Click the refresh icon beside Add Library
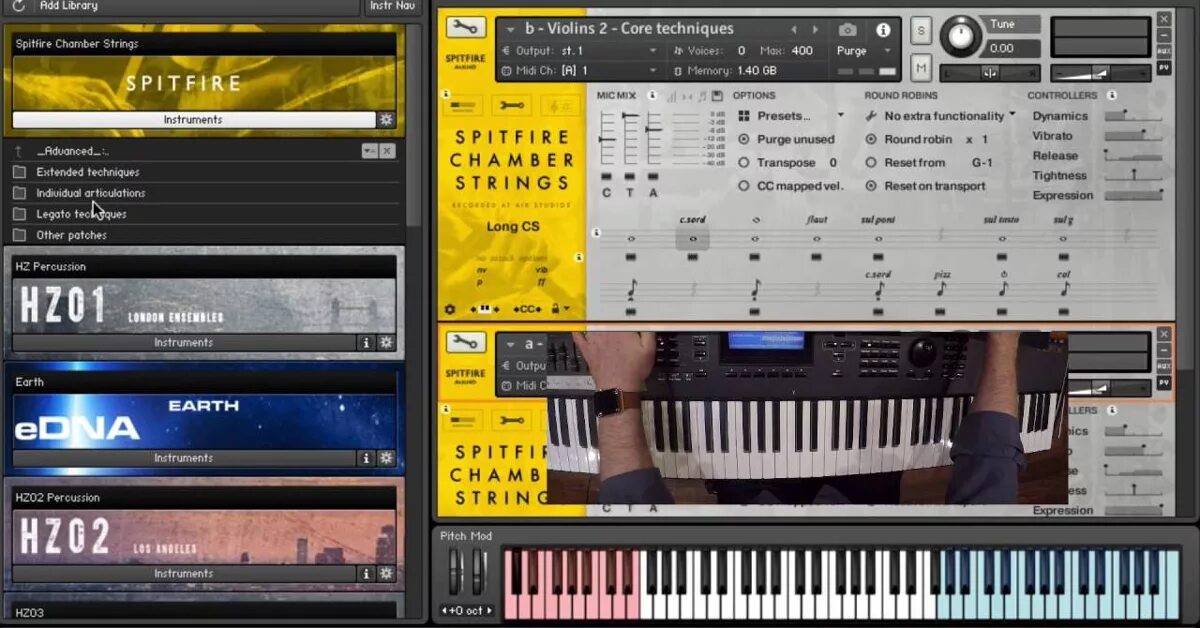The image size is (1200, 628). [18, 6]
